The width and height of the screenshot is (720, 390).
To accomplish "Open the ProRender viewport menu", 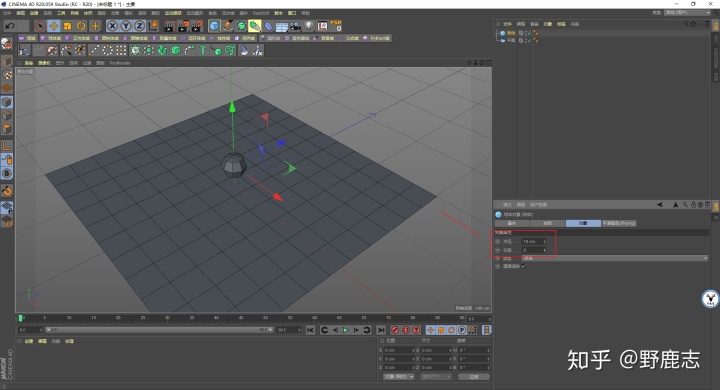I will (120, 63).
